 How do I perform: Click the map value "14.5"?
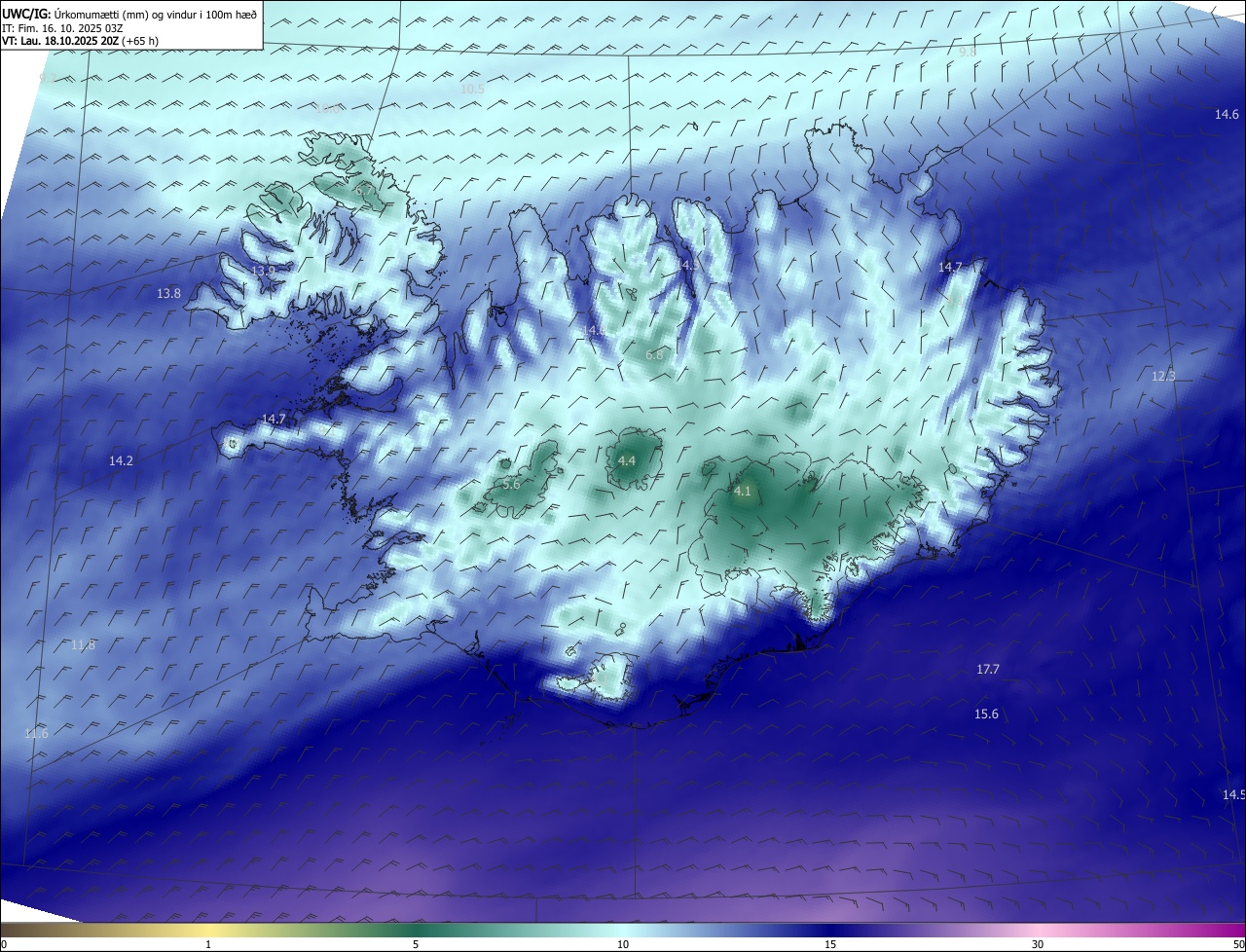(1233, 795)
